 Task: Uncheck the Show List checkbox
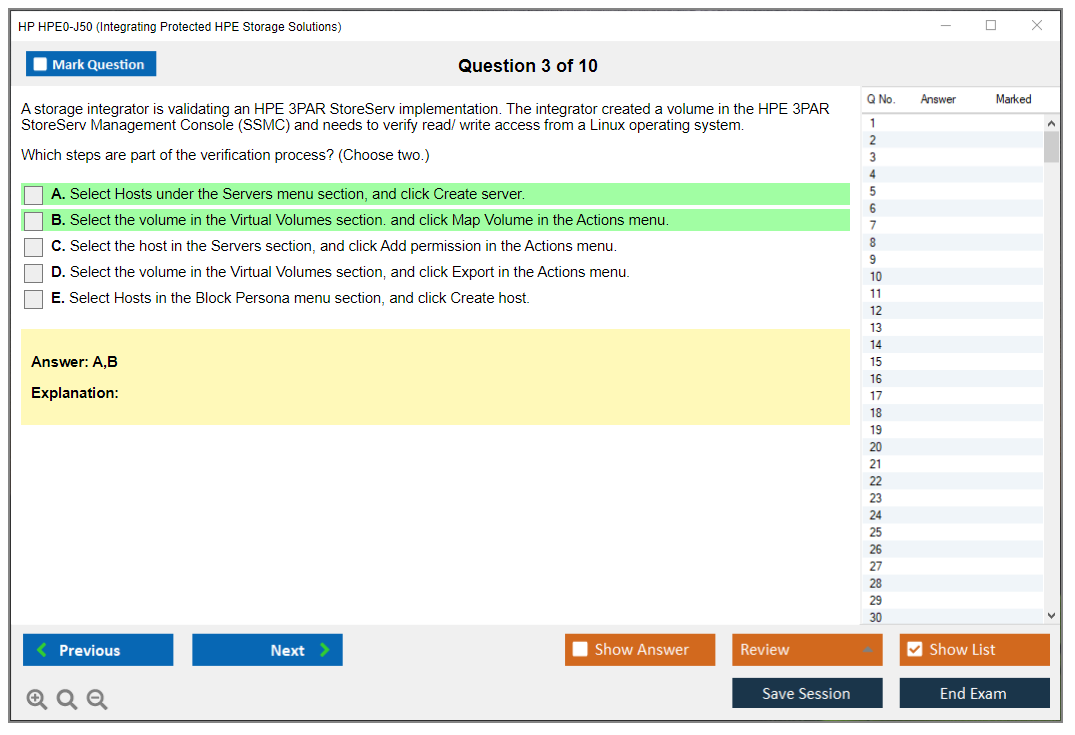pos(914,650)
